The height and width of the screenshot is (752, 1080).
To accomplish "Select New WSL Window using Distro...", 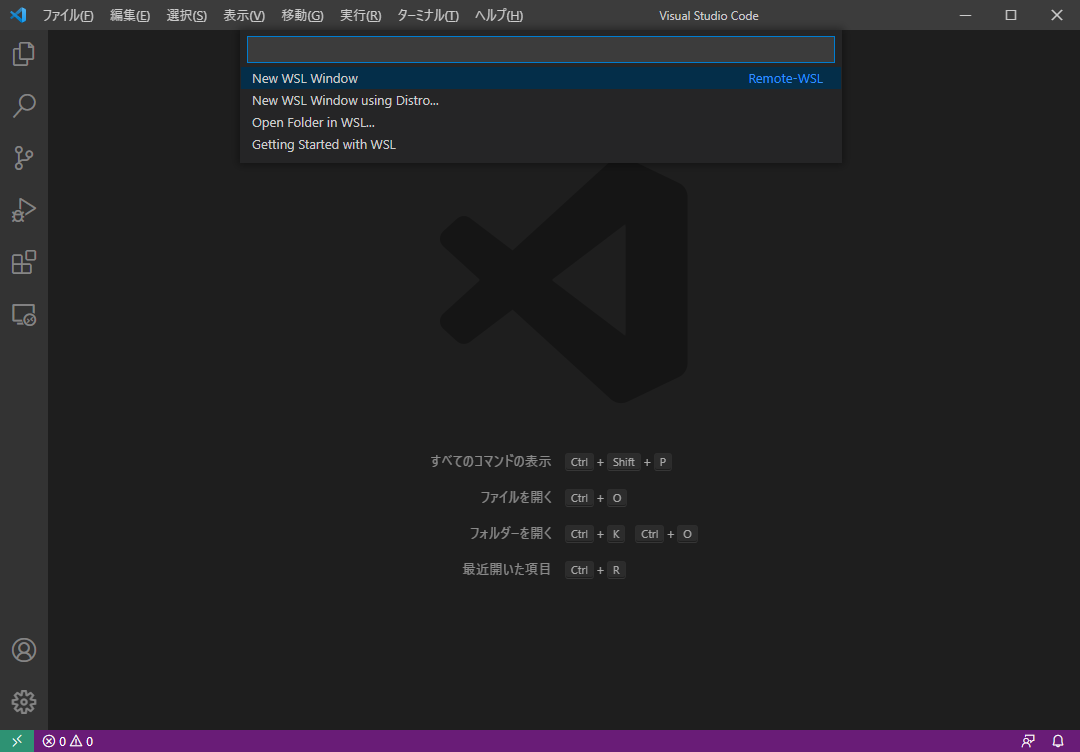I will pyautogui.click(x=541, y=101).
